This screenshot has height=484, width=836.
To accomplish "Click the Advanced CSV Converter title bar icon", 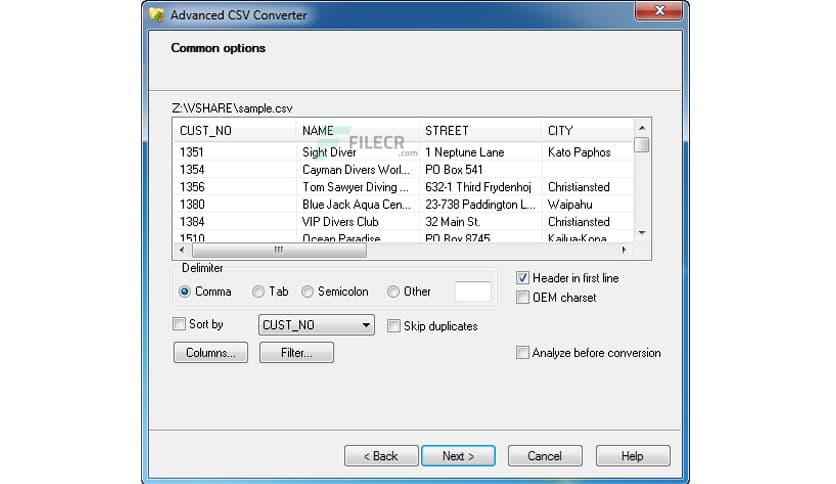I will tap(157, 15).
